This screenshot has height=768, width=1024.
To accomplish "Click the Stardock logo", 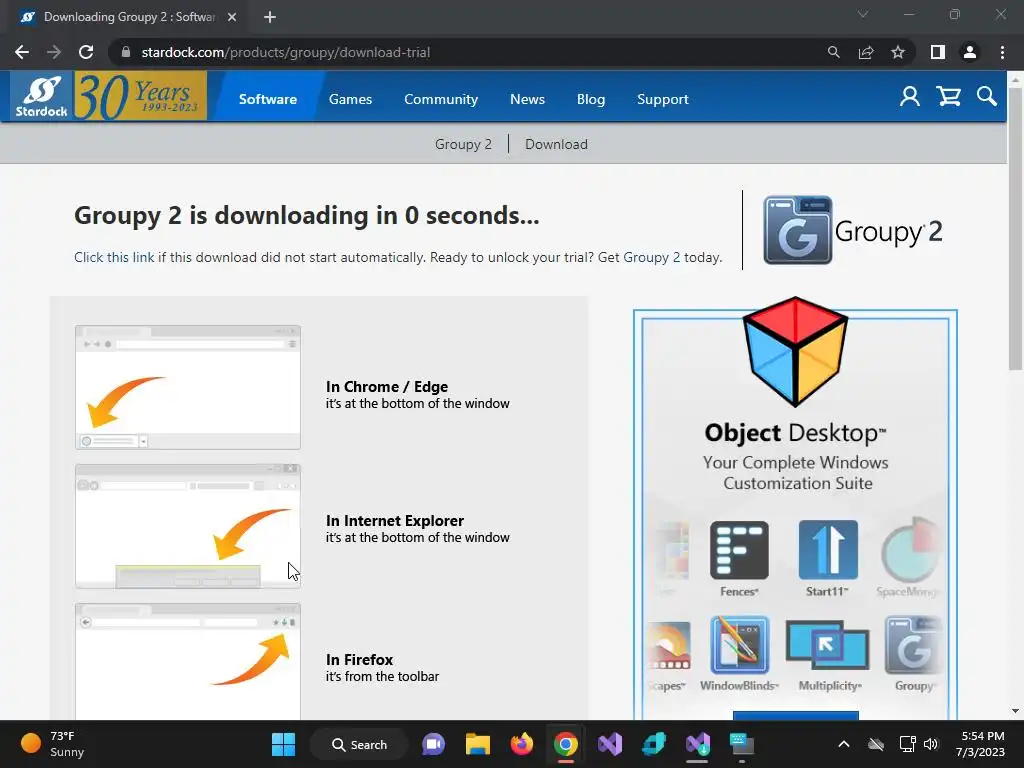I will click(42, 97).
